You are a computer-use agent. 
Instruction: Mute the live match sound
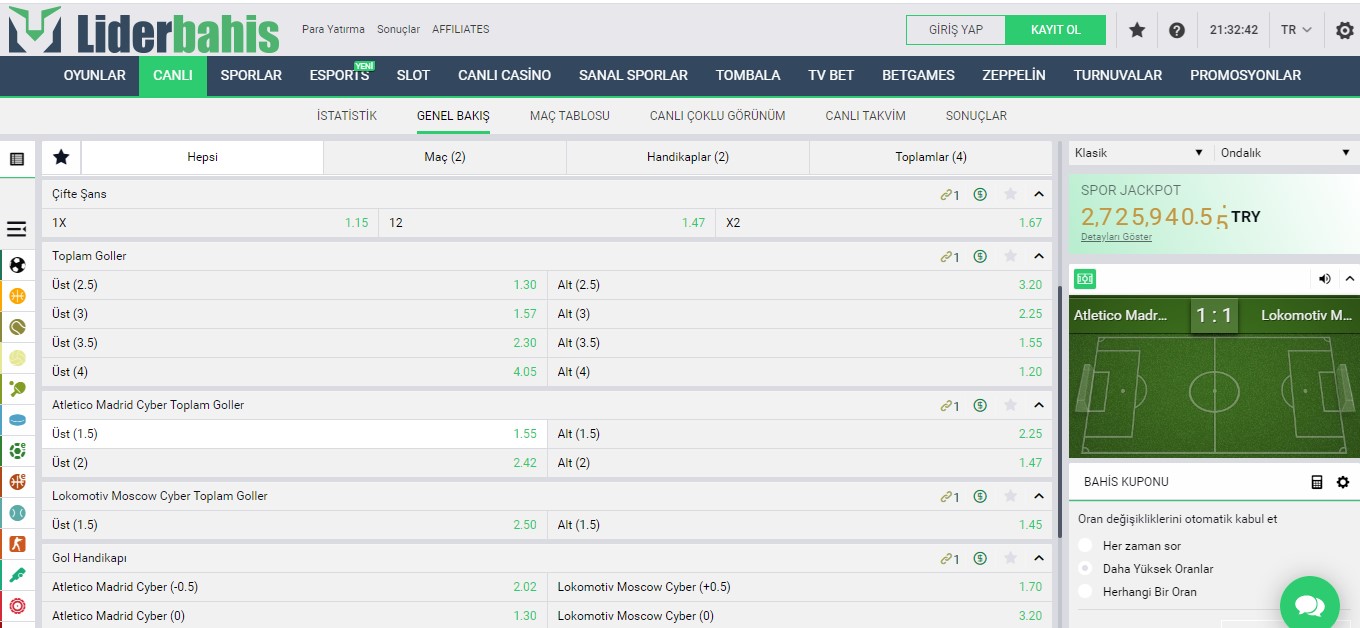pyautogui.click(x=1325, y=279)
